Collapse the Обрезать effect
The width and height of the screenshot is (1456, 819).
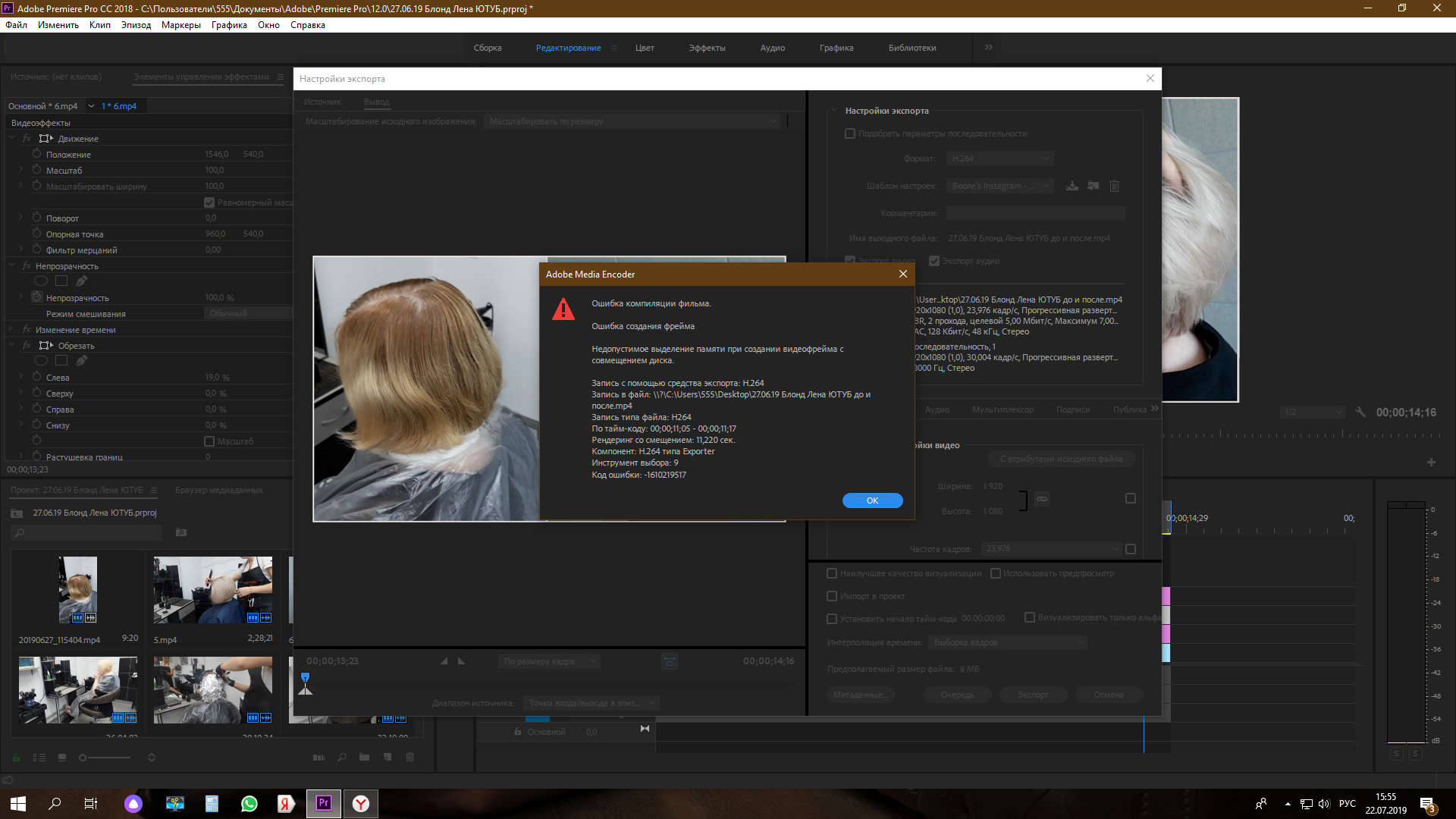[x=11, y=345]
